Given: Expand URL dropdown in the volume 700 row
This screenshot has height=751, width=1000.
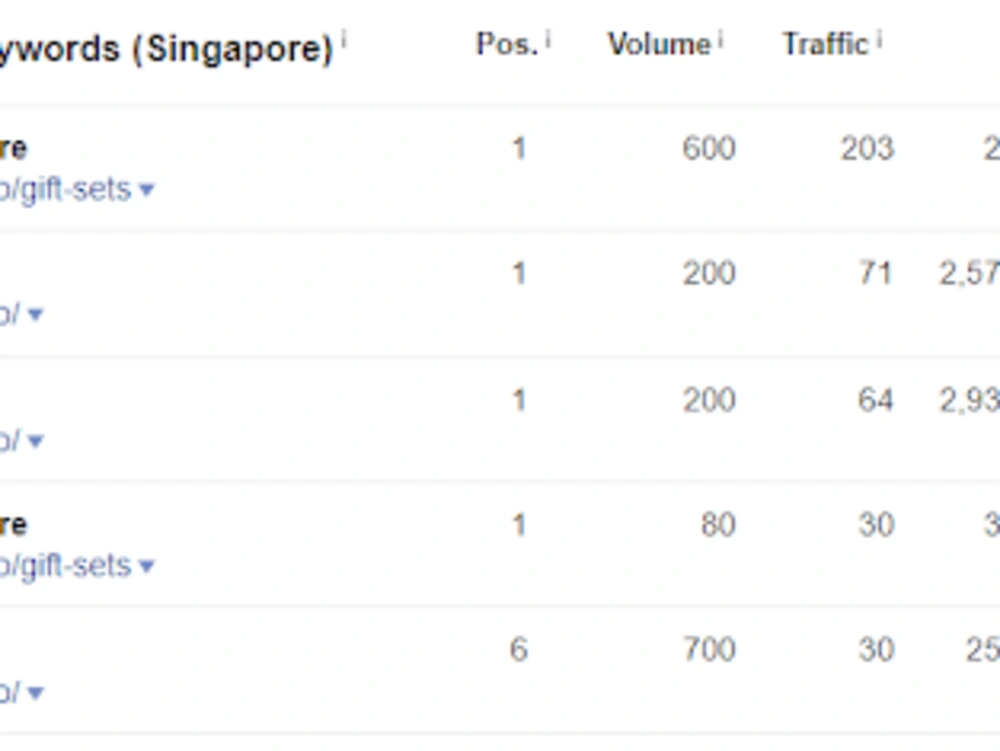Looking at the screenshot, I should pos(36,692).
